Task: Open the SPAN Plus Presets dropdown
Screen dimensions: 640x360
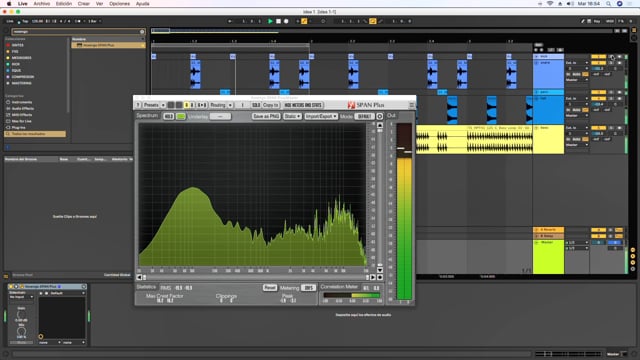Action: 154,105
